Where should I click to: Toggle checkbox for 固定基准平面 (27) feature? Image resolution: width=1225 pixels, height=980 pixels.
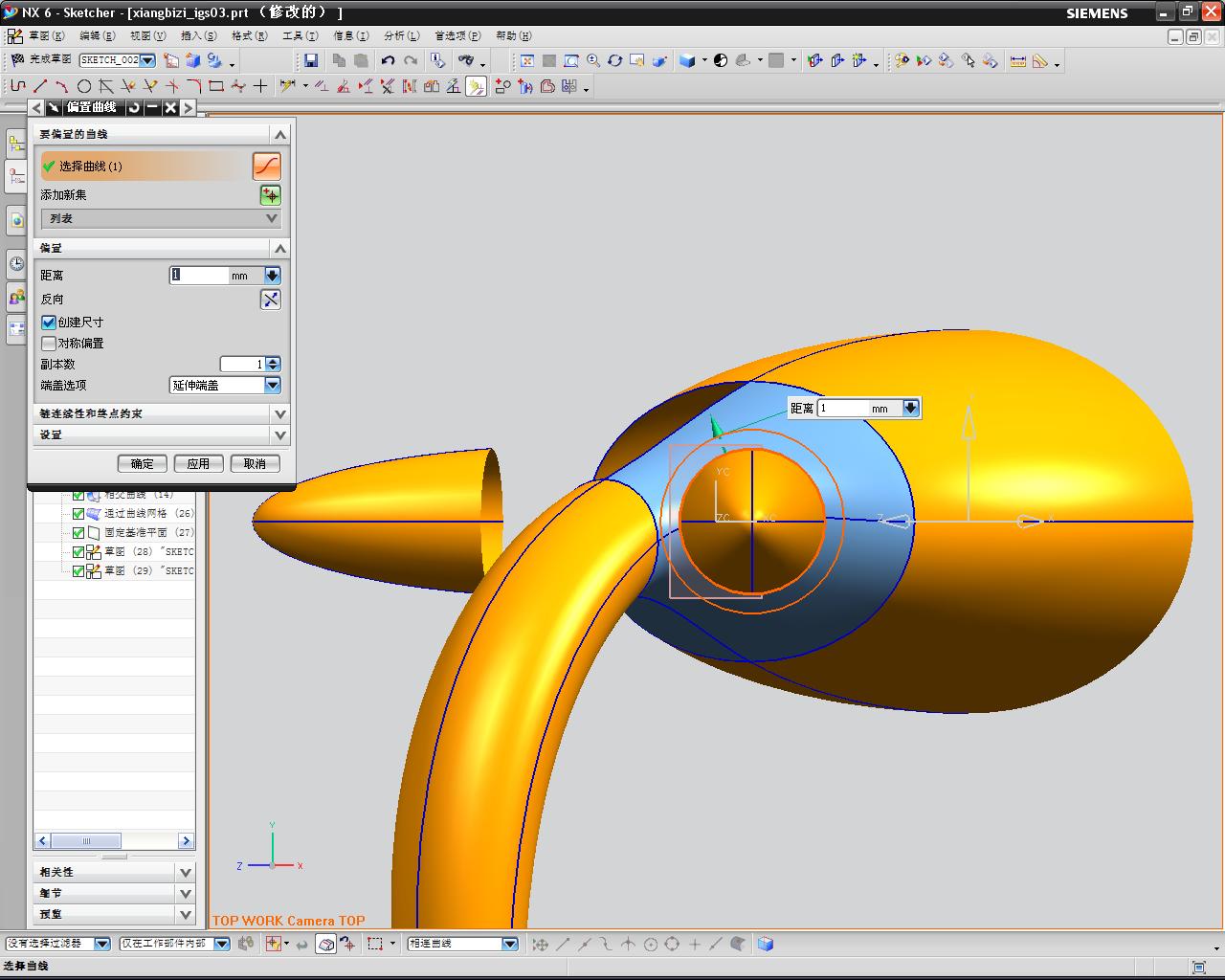click(78, 533)
